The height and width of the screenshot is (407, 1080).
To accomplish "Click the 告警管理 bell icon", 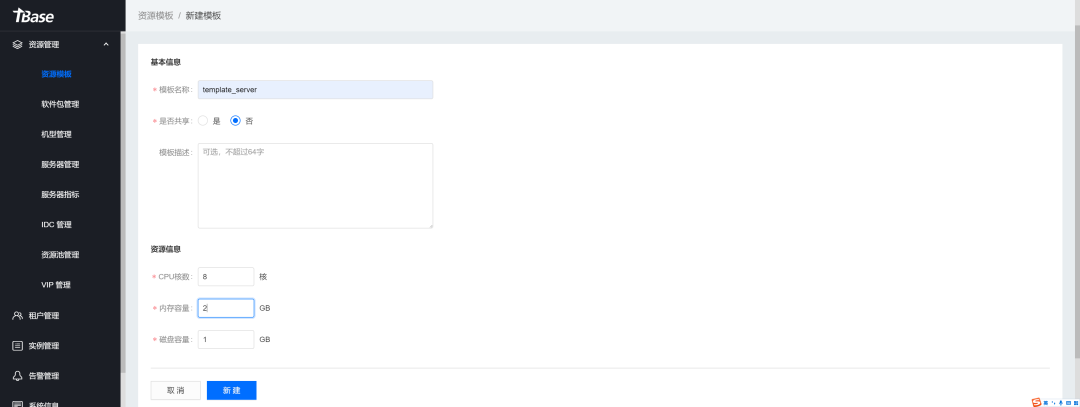I will 18,376.
